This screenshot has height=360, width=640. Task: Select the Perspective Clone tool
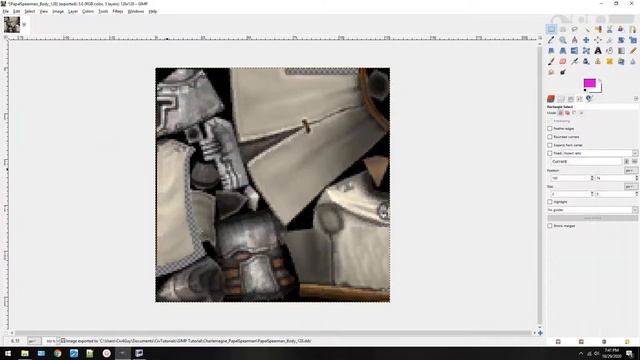[621, 61]
